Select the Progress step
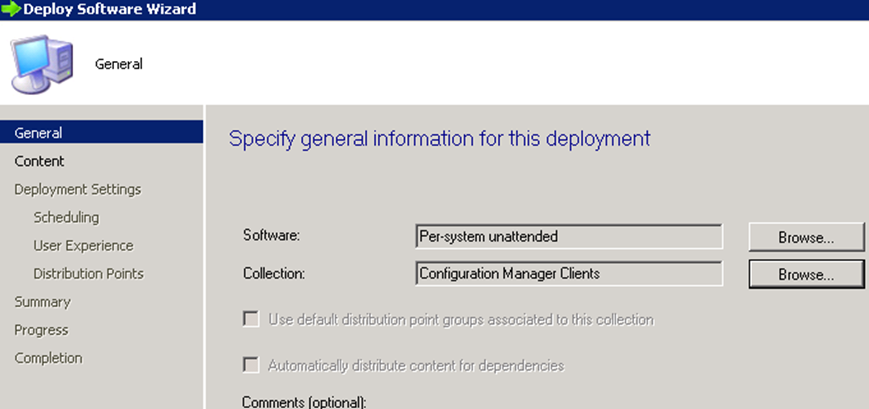 click(x=41, y=330)
